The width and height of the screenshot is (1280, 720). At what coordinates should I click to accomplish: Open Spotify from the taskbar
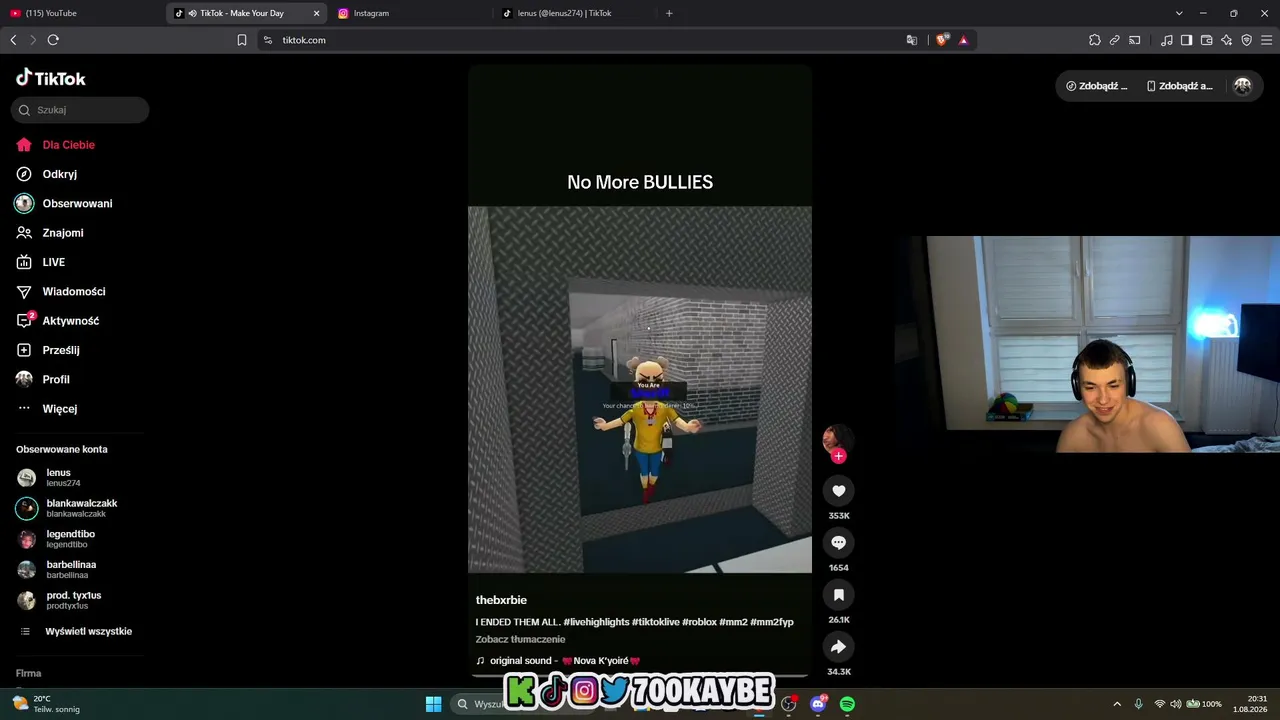(847, 704)
